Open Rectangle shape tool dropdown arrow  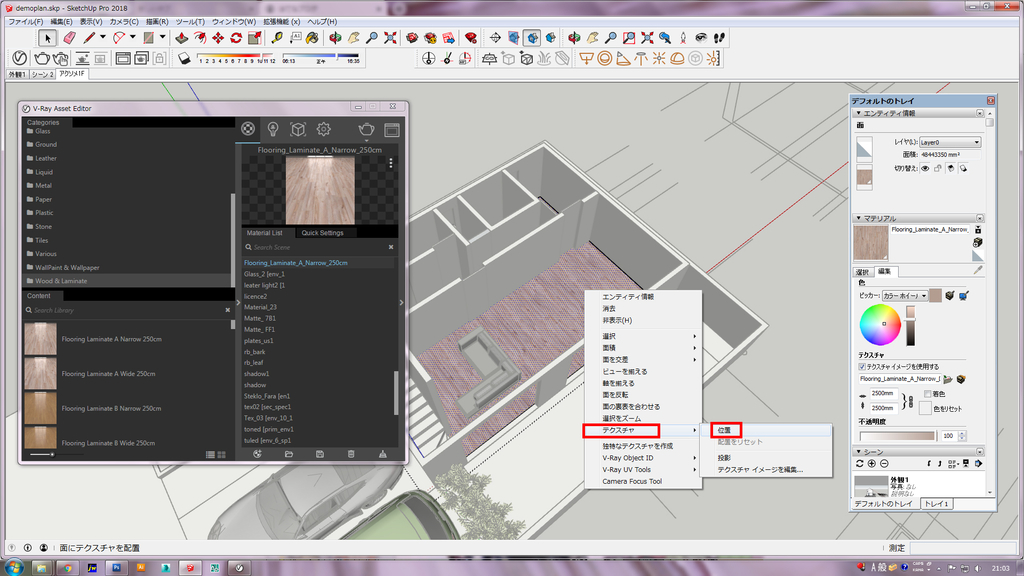(x=162, y=38)
